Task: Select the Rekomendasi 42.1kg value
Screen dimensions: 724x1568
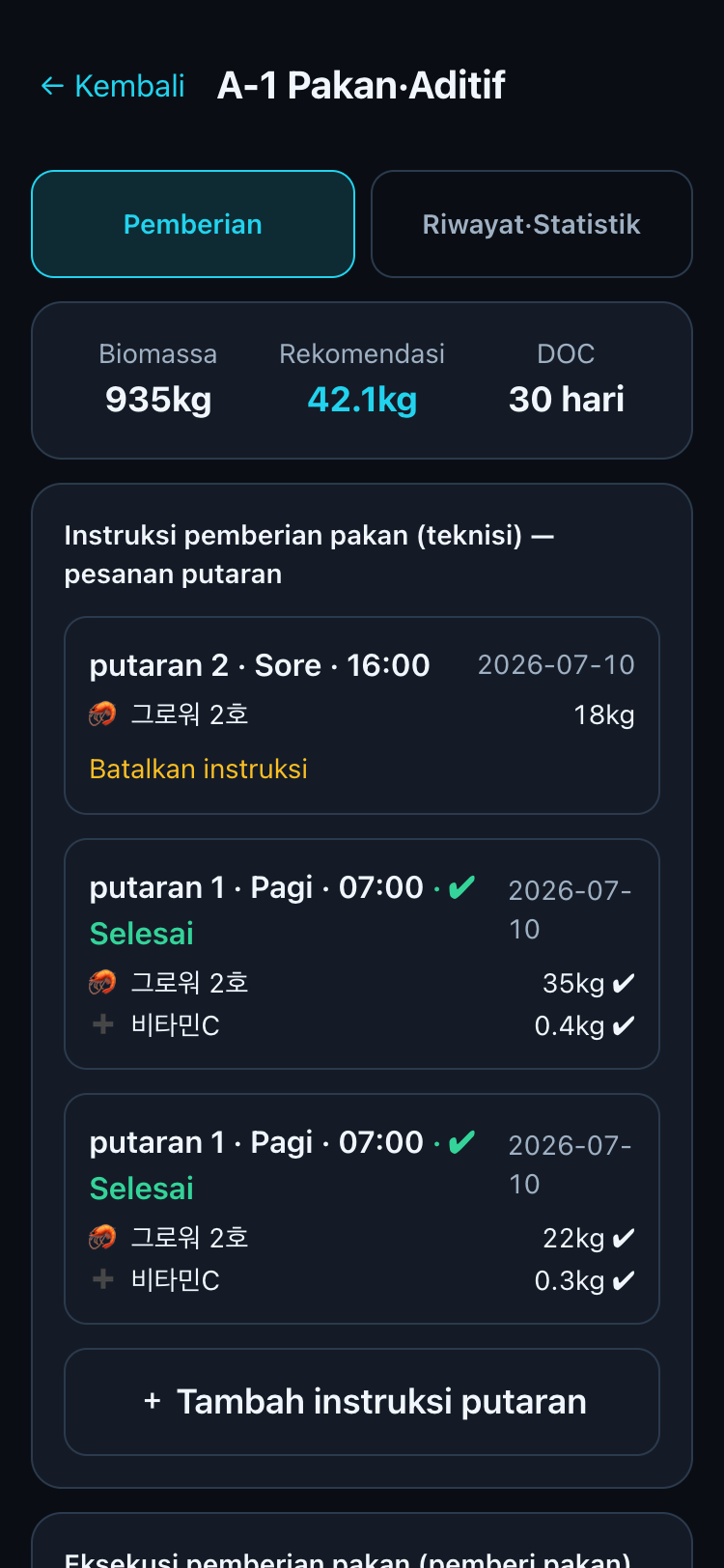Action: pyautogui.click(x=362, y=399)
